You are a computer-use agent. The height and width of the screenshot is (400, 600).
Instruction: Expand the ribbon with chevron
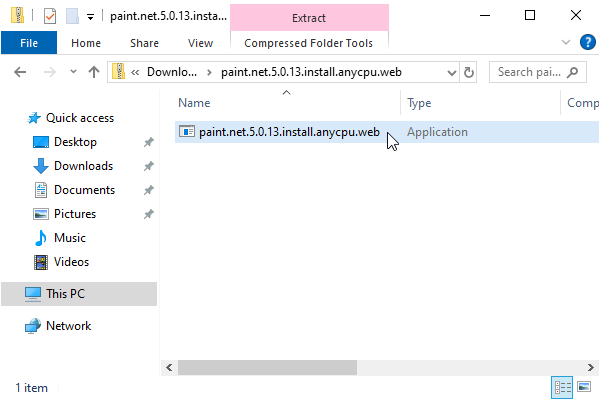[x=566, y=42]
